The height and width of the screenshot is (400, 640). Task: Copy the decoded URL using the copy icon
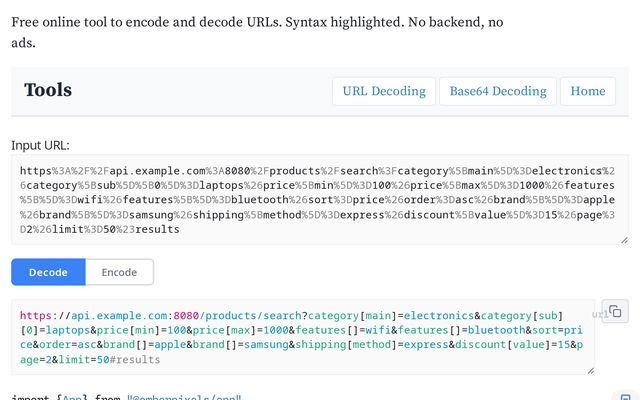616,310
